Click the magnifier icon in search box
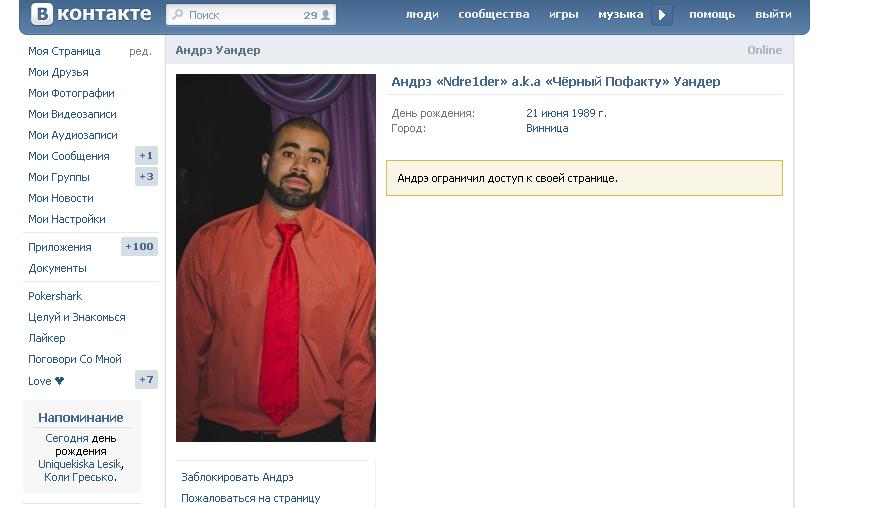The height and width of the screenshot is (508, 871). pos(178,14)
